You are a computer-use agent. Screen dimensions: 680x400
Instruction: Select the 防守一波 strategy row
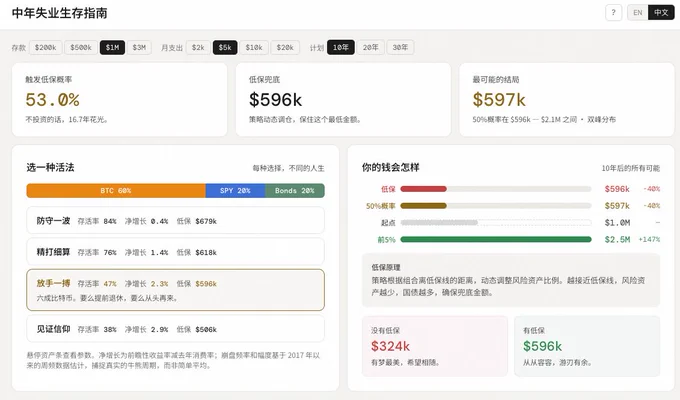click(175, 221)
